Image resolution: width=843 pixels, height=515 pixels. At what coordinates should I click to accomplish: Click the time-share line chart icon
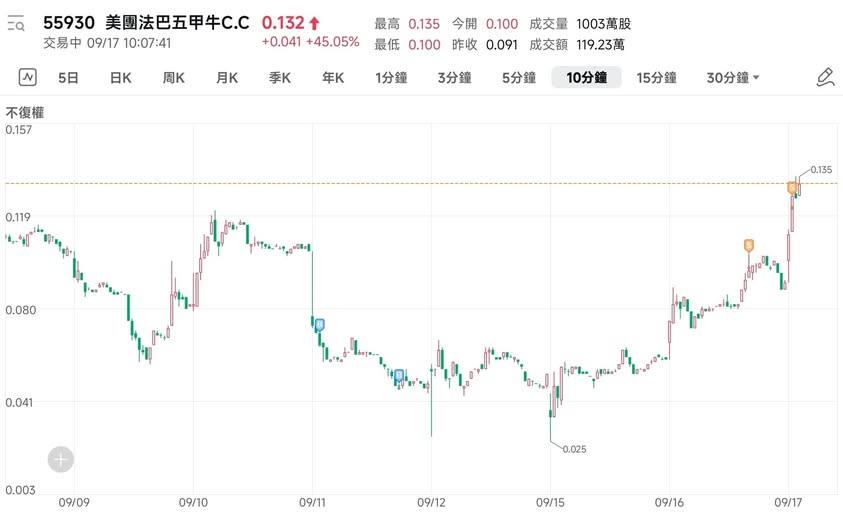(x=26, y=77)
